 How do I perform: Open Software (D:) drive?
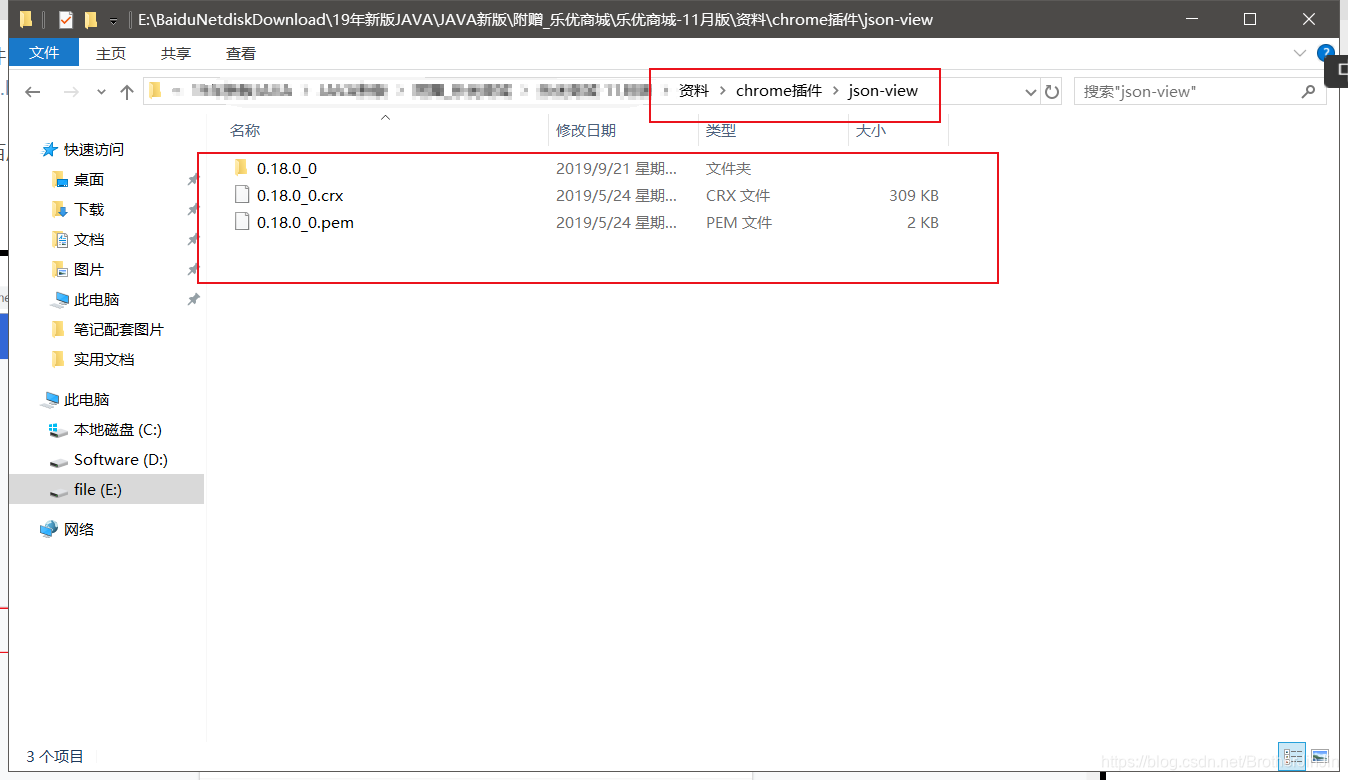click(x=121, y=459)
